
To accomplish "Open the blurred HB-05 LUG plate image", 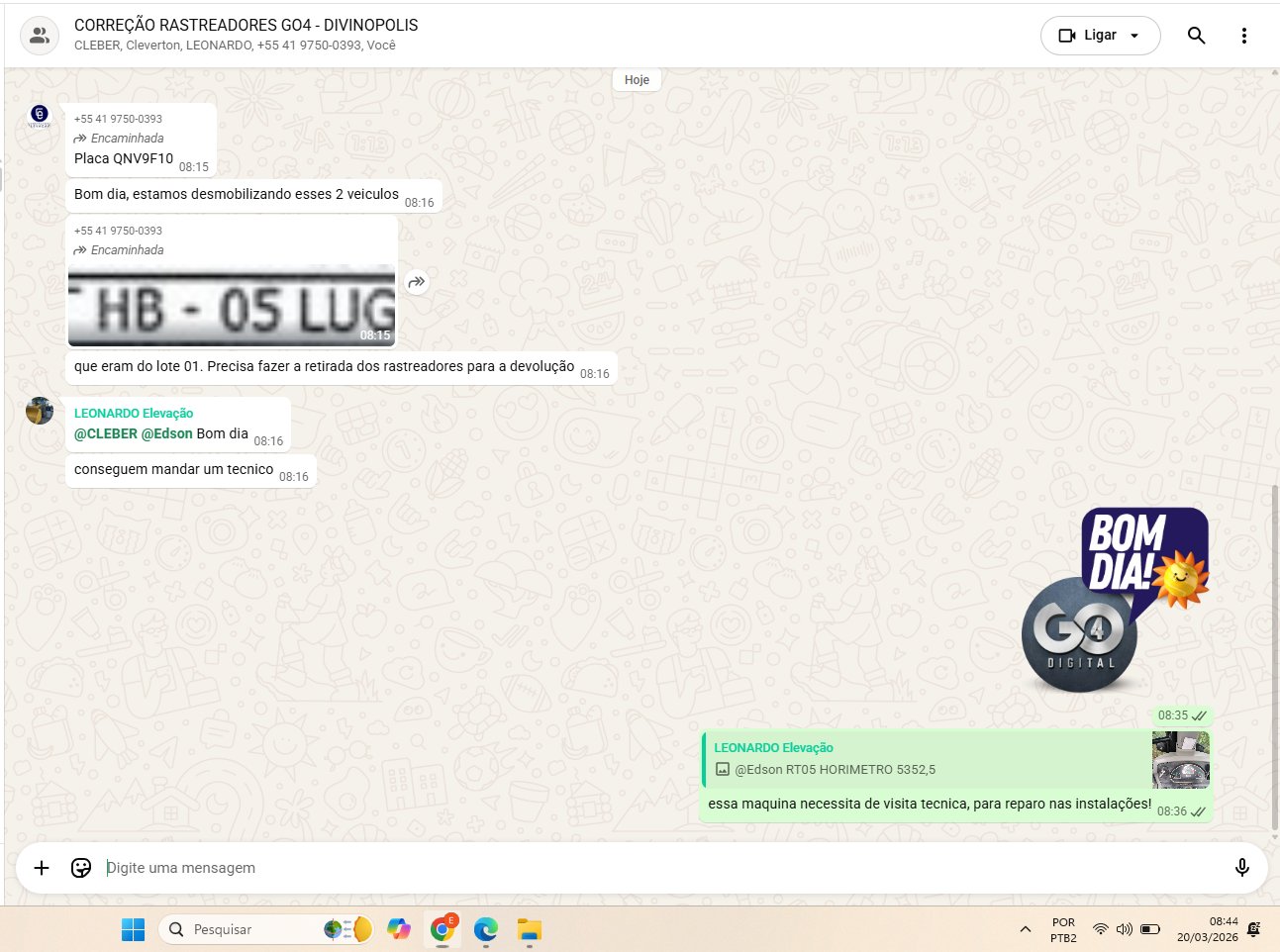I will point(232,305).
